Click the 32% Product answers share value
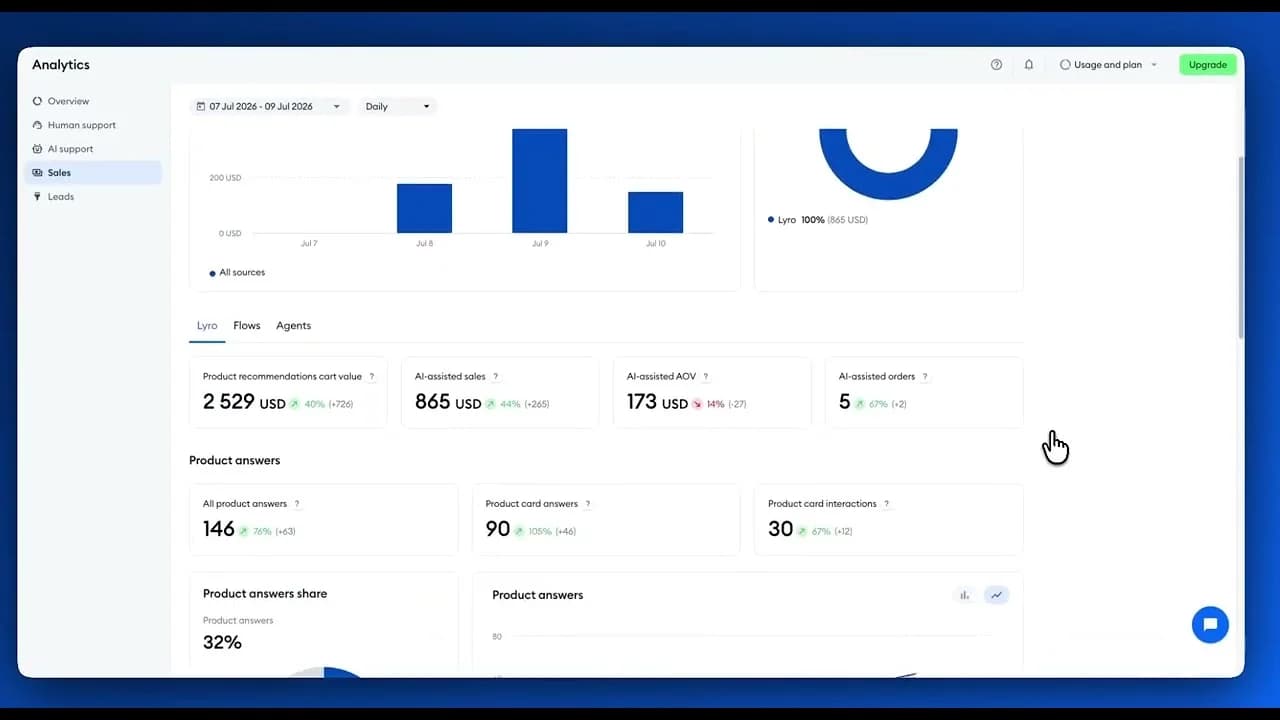The height and width of the screenshot is (720, 1280). click(x=222, y=642)
